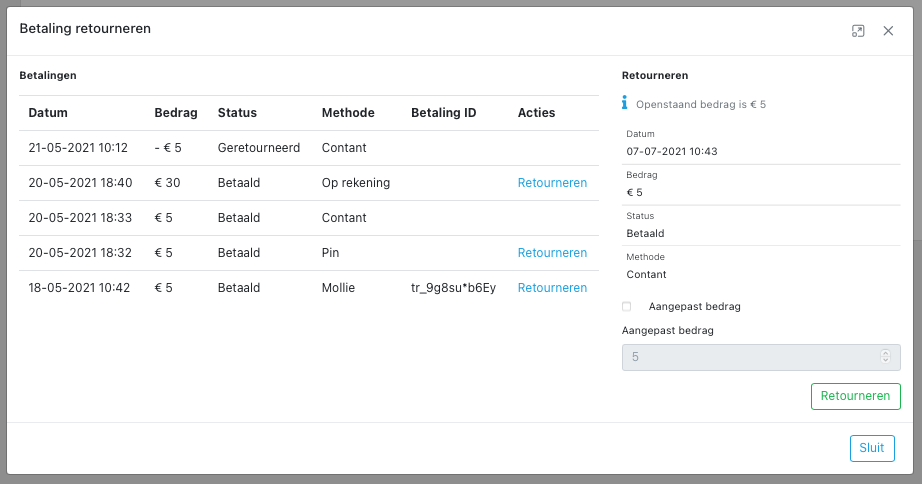
Task: Click the Methode column header
Action: pyautogui.click(x=348, y=113)
